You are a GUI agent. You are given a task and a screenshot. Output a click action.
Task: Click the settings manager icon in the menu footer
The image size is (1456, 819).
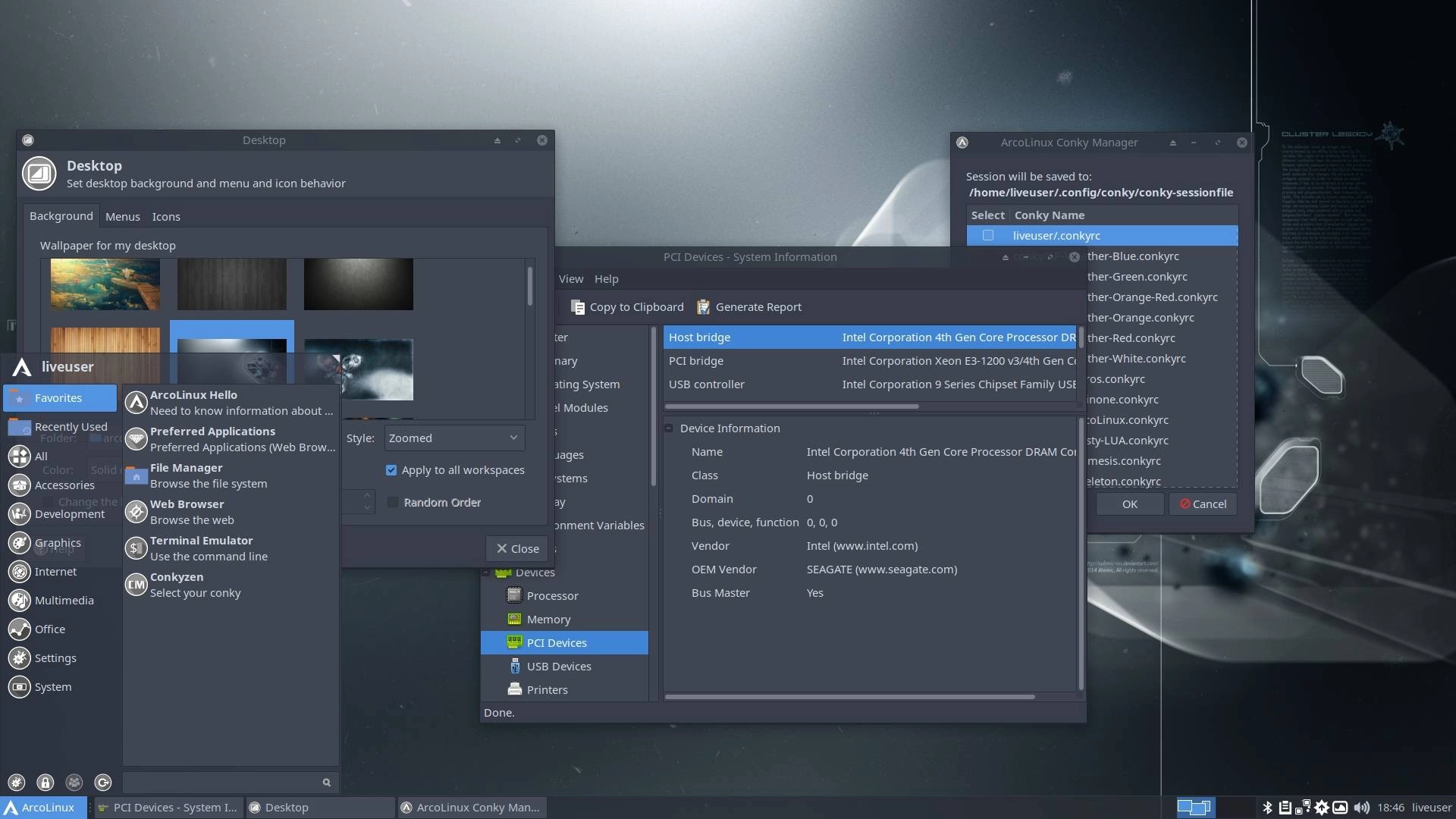tap(17, 783)
